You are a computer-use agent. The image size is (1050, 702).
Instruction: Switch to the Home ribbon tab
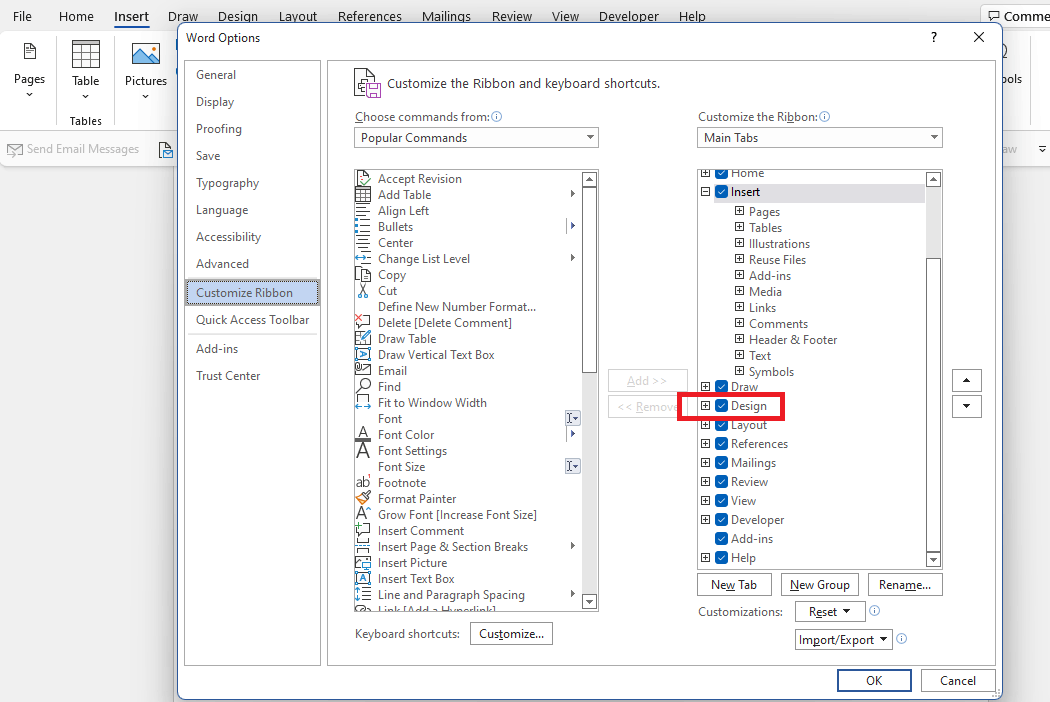click(76, 16)
